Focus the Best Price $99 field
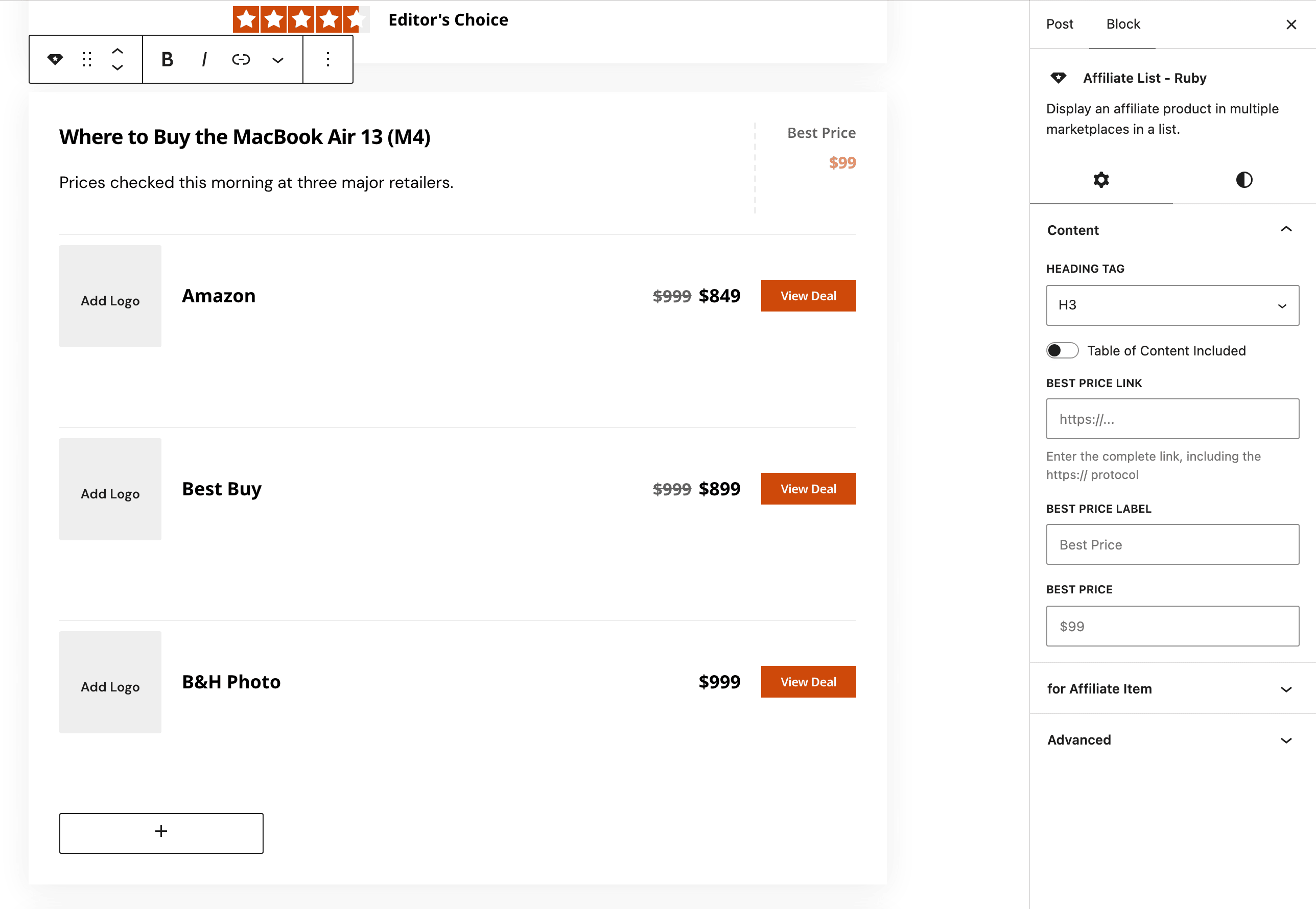1316x909 pixels. click(1172, 626)
